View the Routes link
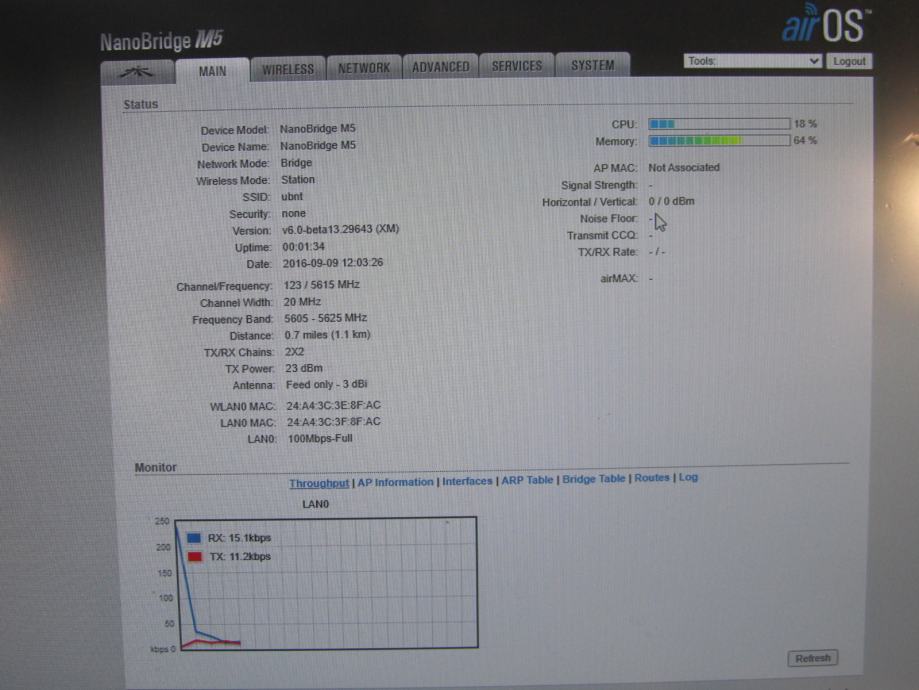Image resolution: width=919 pixels, height=690 pixels. (651, 478)
